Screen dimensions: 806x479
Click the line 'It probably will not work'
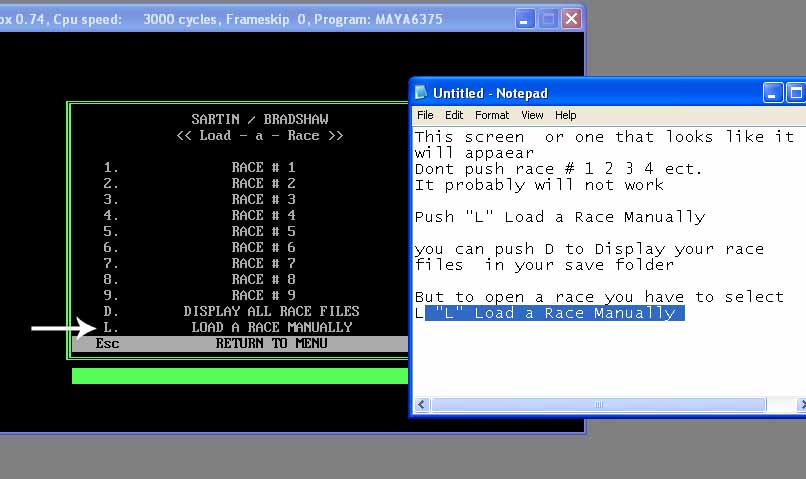click(539, 185)
